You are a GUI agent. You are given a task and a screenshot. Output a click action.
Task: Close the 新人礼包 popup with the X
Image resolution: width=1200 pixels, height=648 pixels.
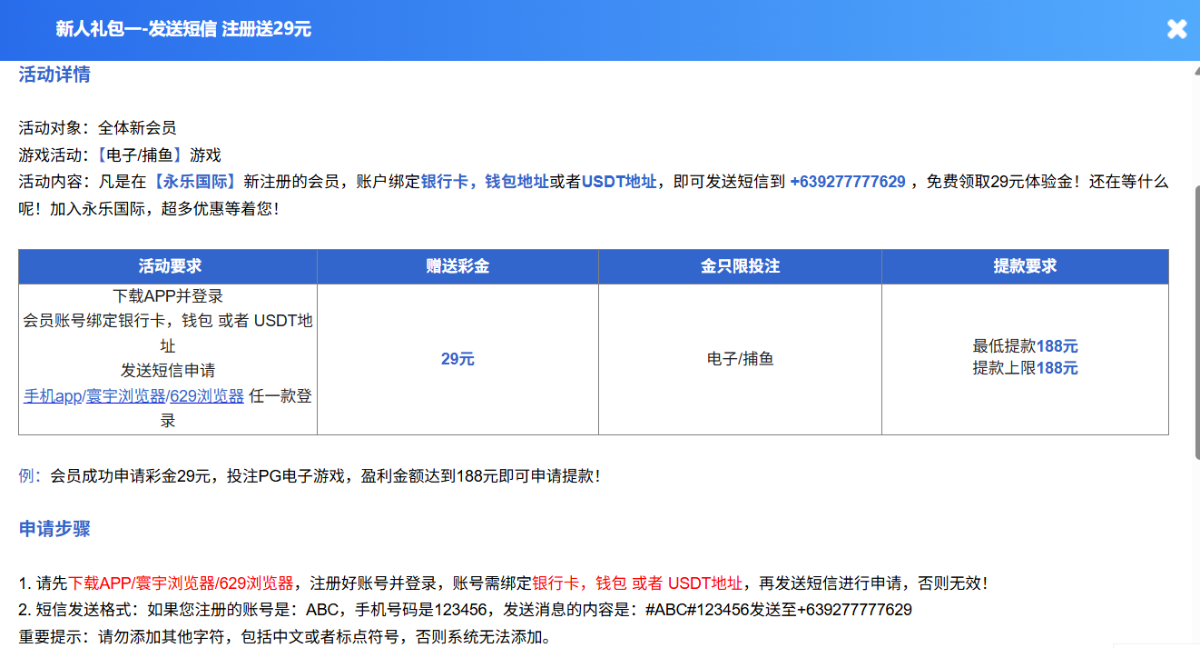click(1177, 29)
